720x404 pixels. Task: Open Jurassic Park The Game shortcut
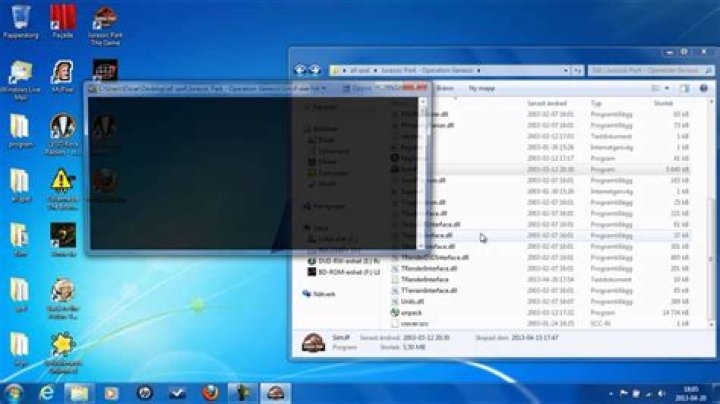pos(103,20)
